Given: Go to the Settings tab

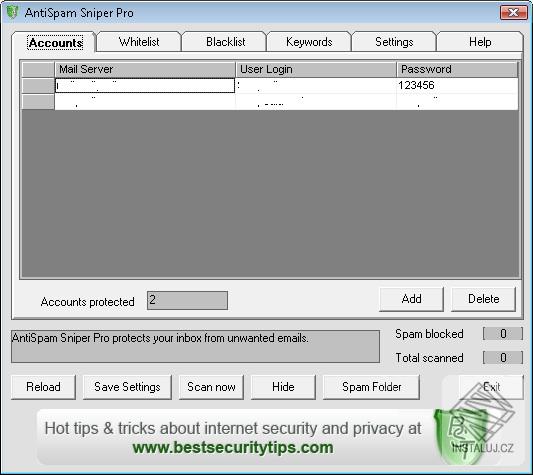Looking at the screenshot, I should point(394,42).
